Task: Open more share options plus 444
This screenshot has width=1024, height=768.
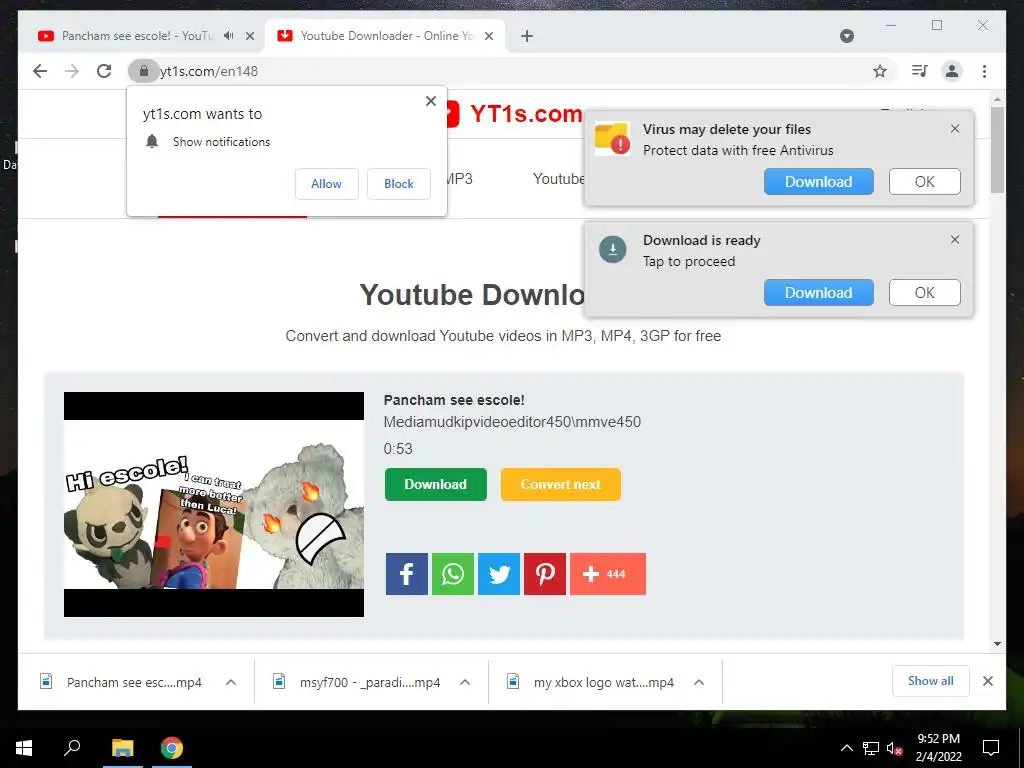Action: tap(608, 574)
